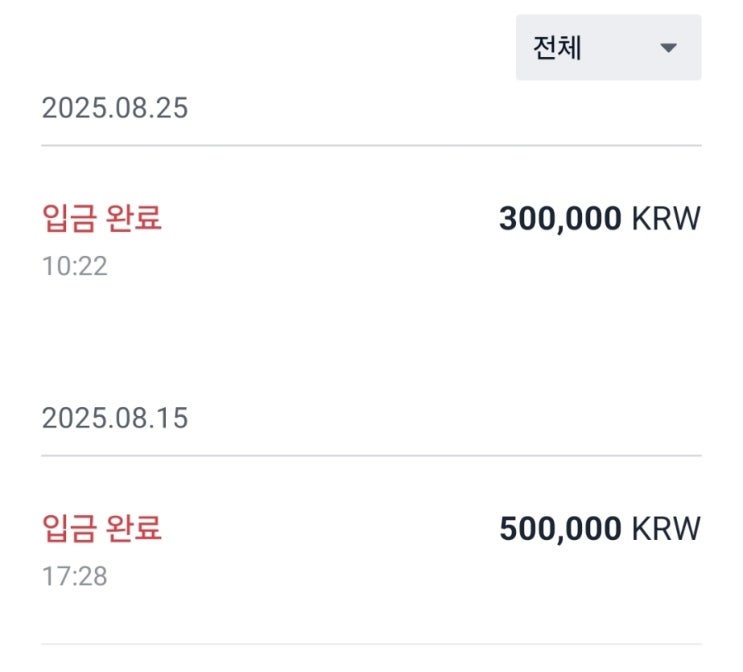Open the 입금 완료 entry at 10:22
The image size is (743, 672).
(x=102, y=218)
